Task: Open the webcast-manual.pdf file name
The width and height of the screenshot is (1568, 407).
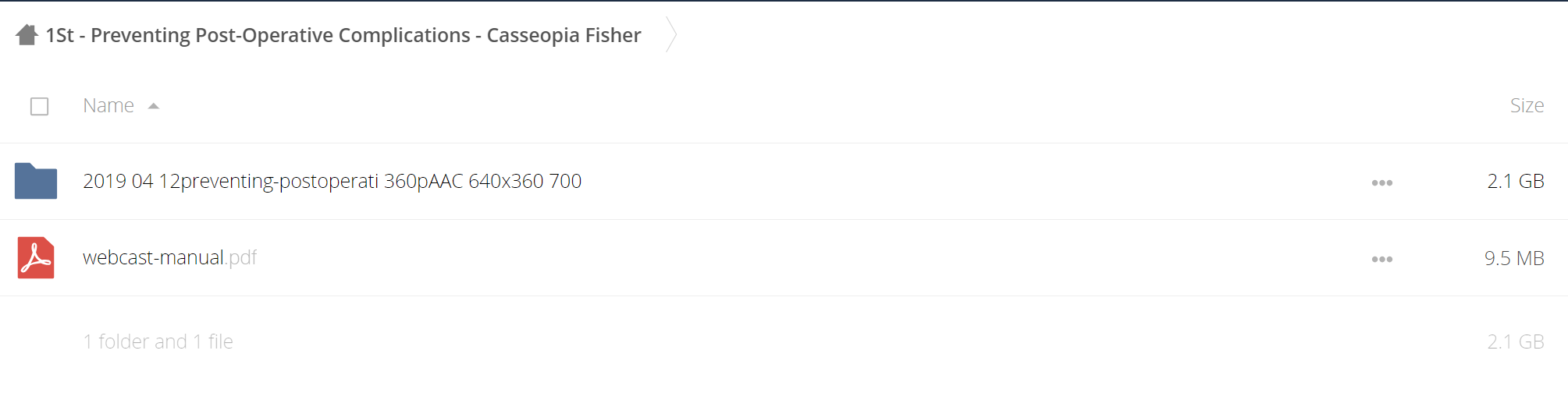Action: pyautogui.click(x=169, y=257)
